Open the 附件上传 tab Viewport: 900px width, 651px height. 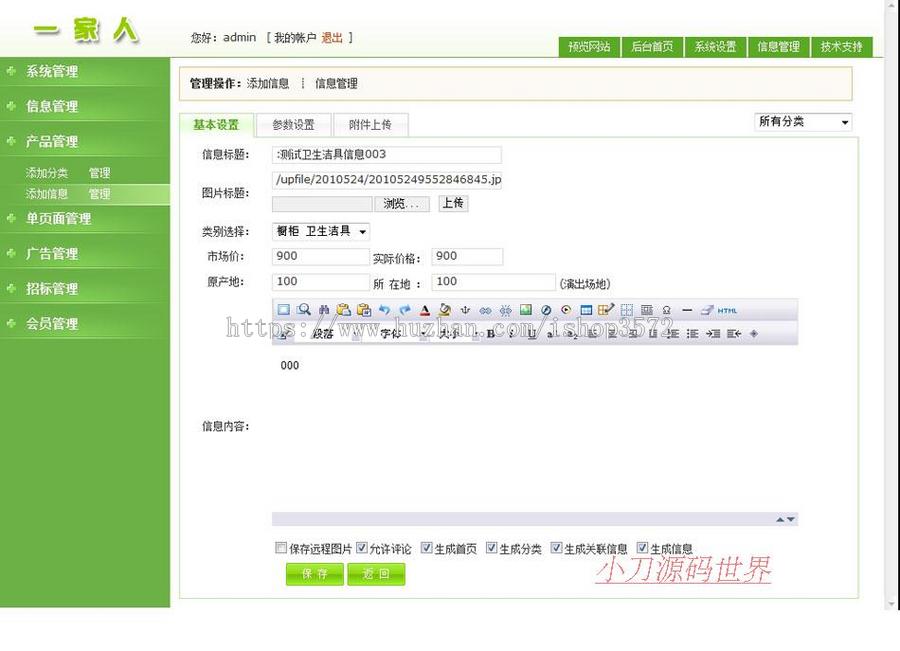pos(372,125)
